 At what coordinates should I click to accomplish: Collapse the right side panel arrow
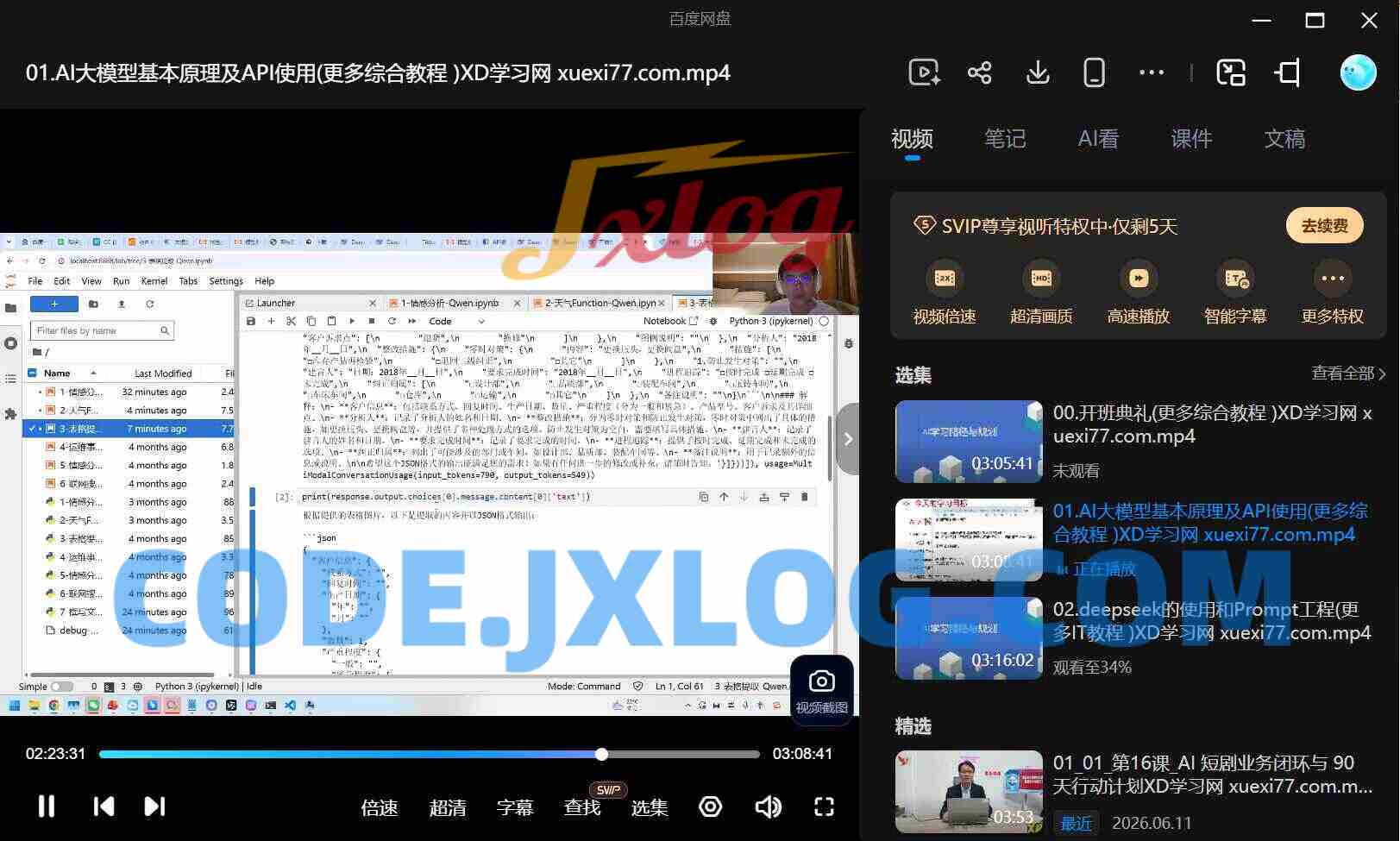(848, 439)
